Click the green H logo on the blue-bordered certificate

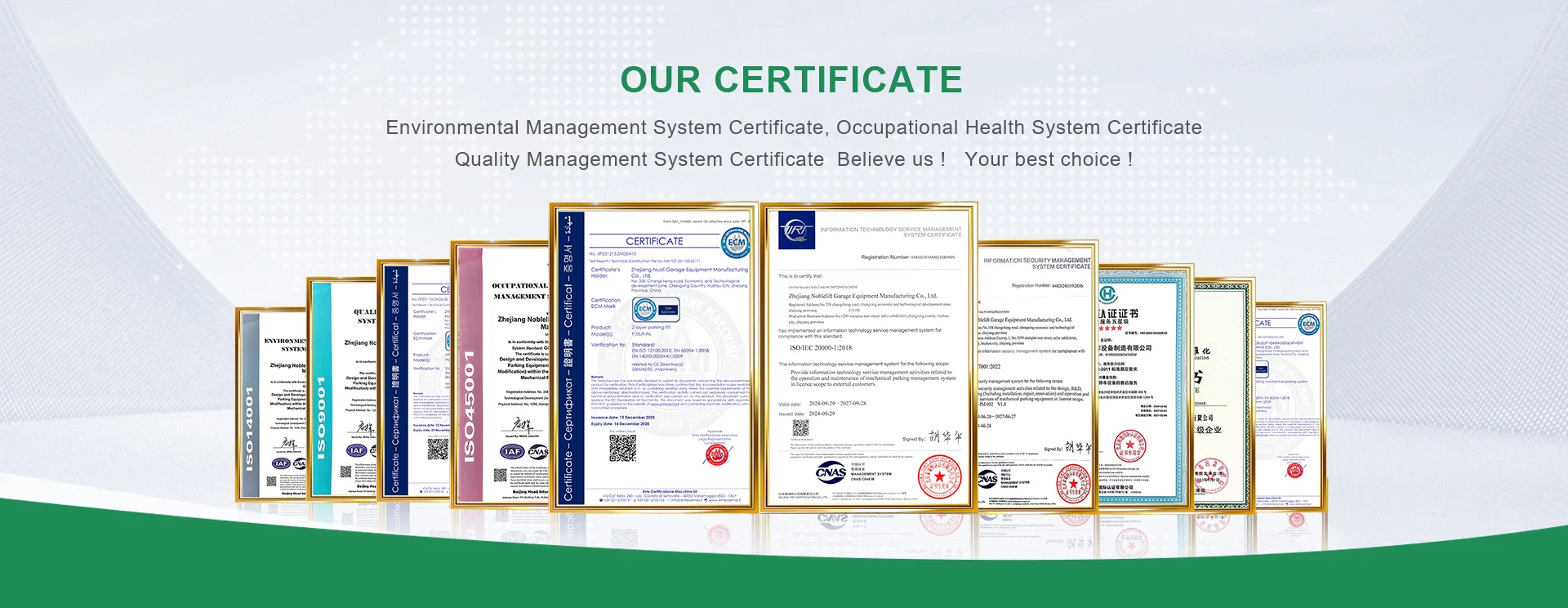(1108, 294)
